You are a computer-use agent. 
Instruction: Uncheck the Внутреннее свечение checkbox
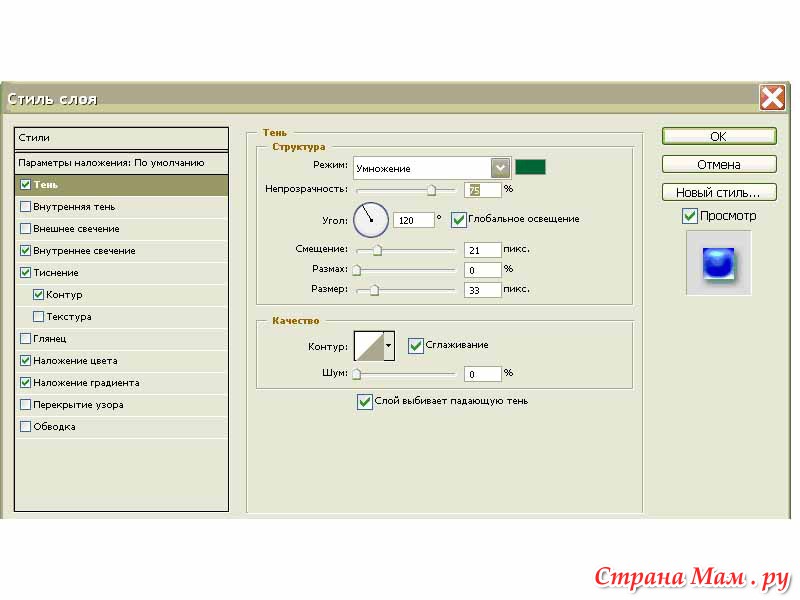pyautogui.click(x=25, y=251)
